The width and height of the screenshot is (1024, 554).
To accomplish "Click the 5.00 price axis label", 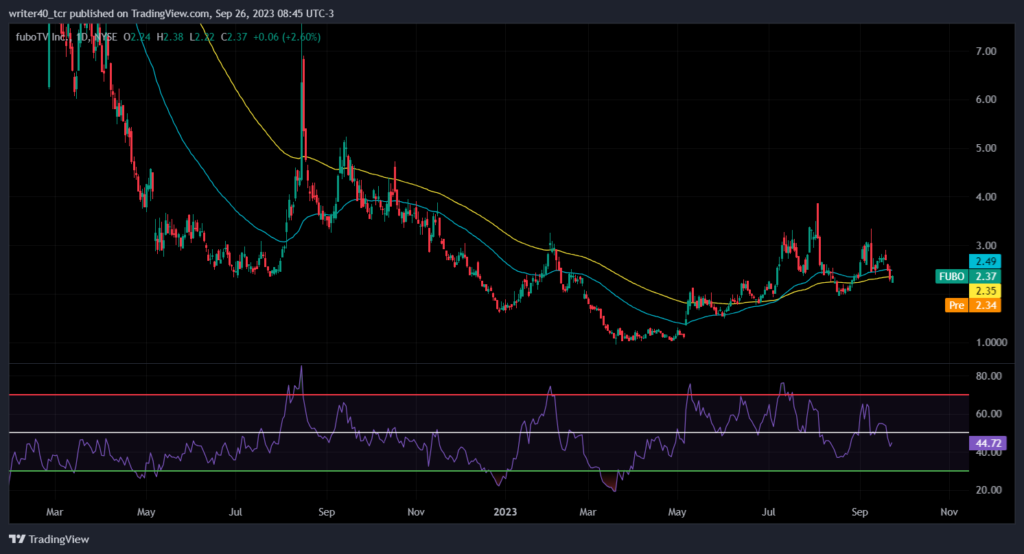I will click(x=985, y=148).
